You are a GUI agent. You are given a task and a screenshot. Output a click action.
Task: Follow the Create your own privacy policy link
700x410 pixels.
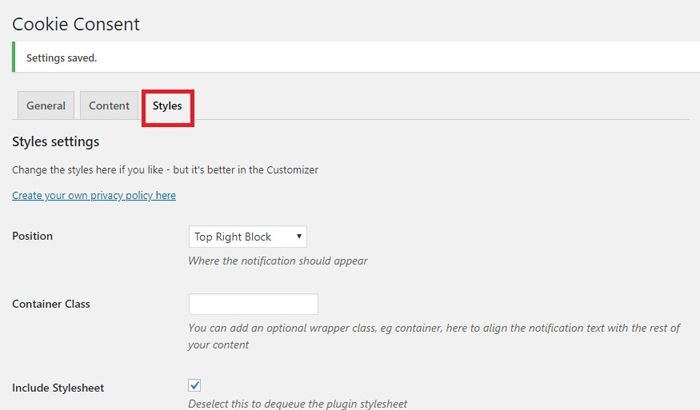coord(94,196)
